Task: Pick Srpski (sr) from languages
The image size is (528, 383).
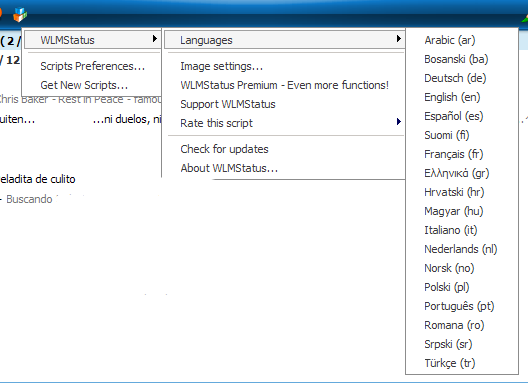Action: coord(462,344)
